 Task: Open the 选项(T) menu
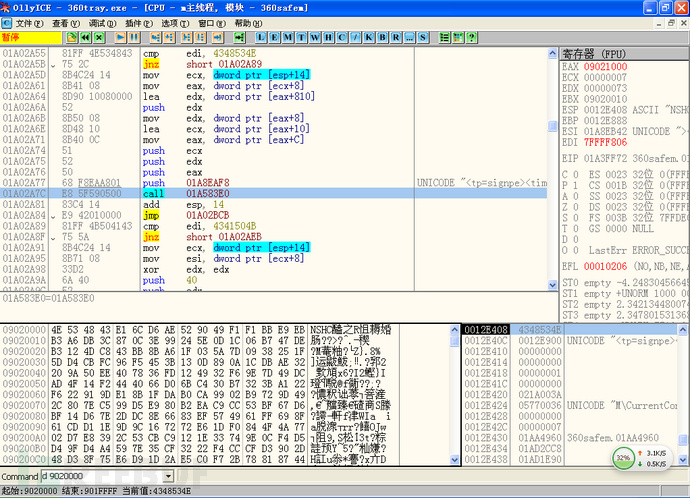click(x=175, y=23)
